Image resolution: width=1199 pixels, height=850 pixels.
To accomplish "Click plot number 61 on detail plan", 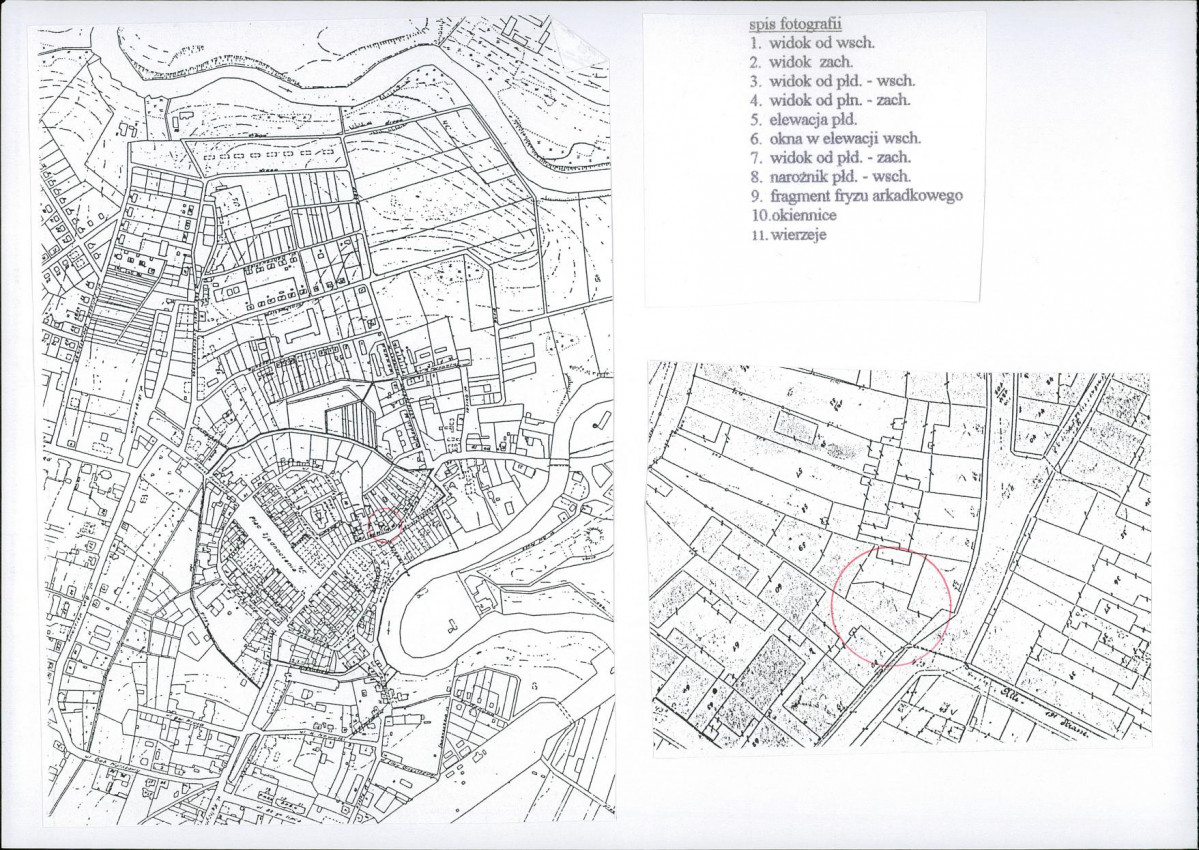I will point(803,545).
